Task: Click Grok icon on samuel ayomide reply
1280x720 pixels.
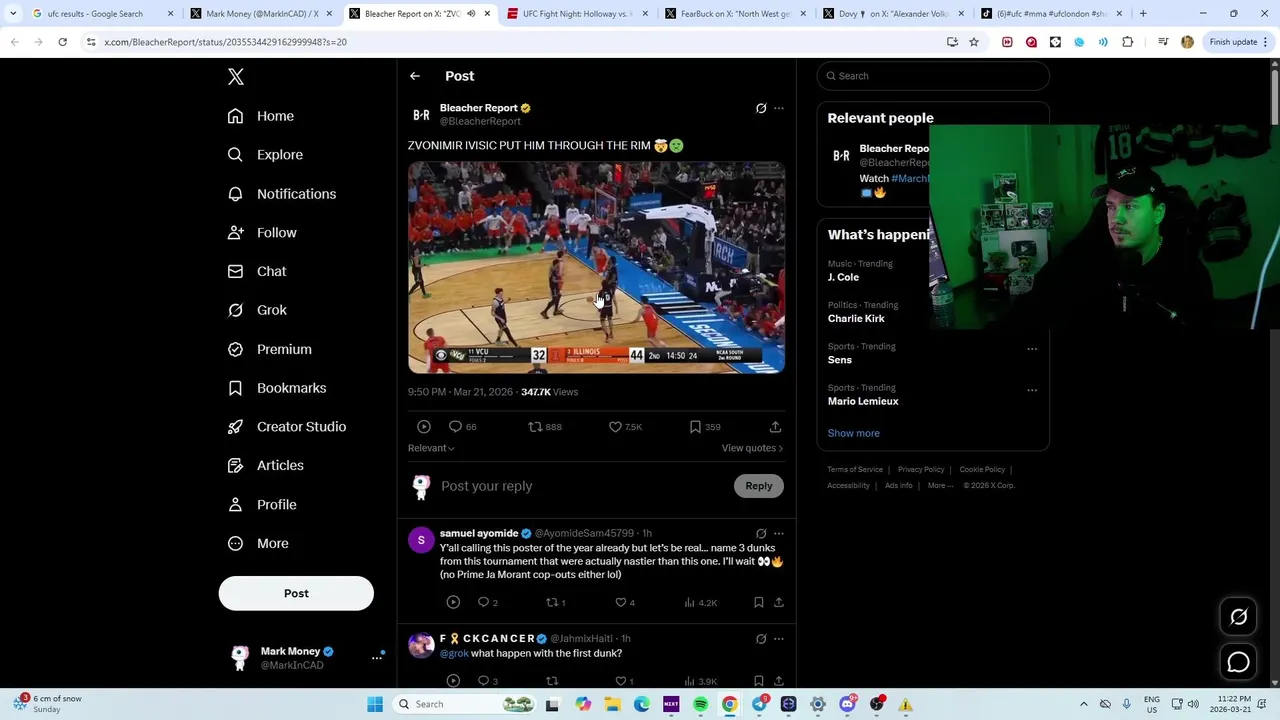Action: point(761,534)
